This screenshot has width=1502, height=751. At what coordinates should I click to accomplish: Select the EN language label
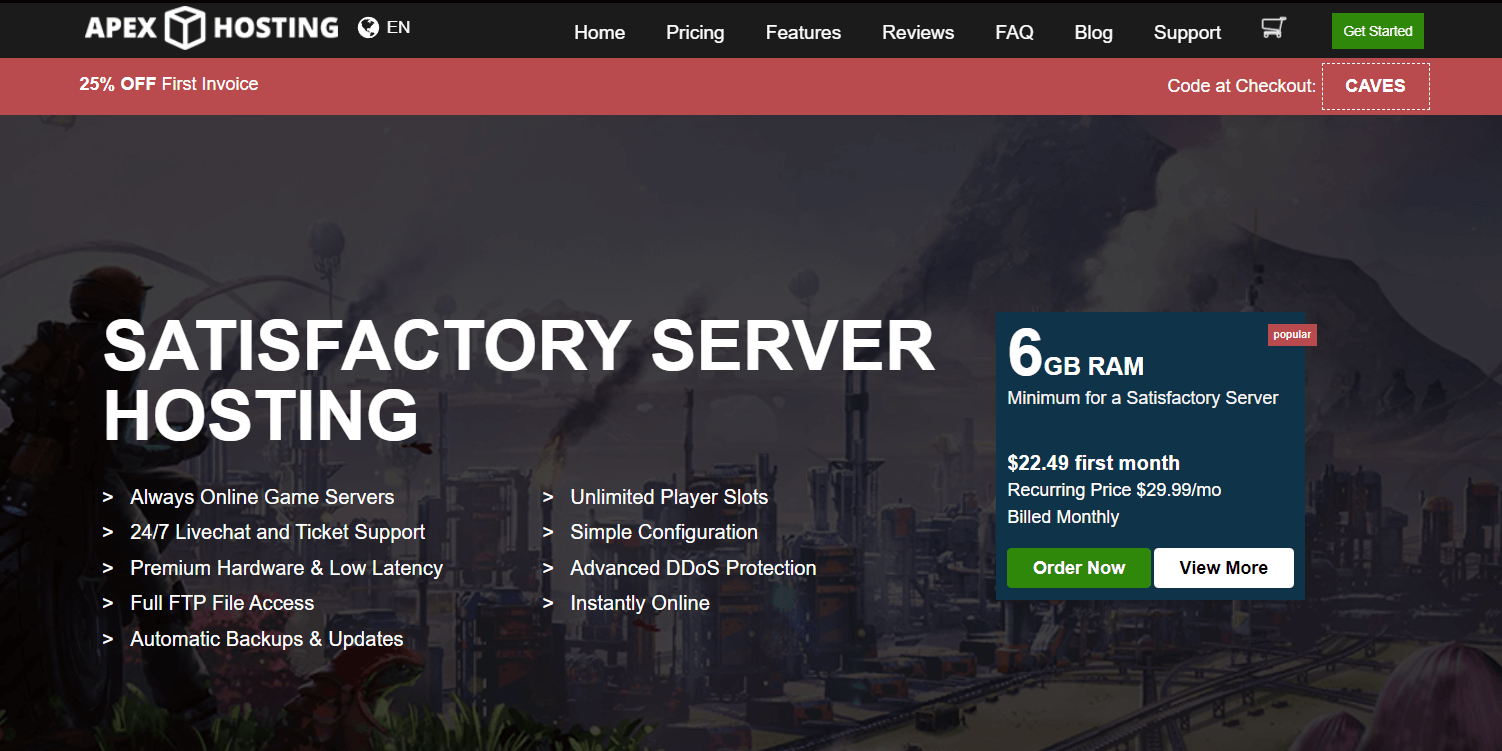click(398, 27)
